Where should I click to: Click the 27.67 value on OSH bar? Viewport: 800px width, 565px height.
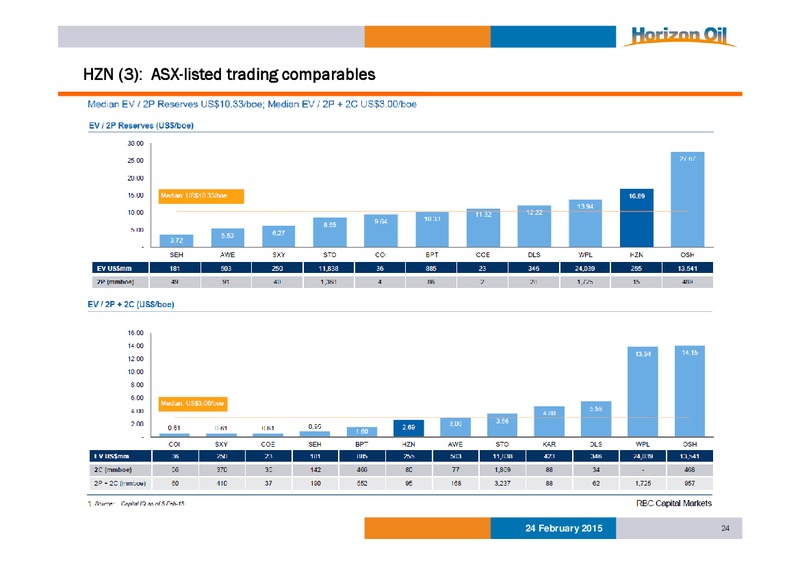coord(687,159)
